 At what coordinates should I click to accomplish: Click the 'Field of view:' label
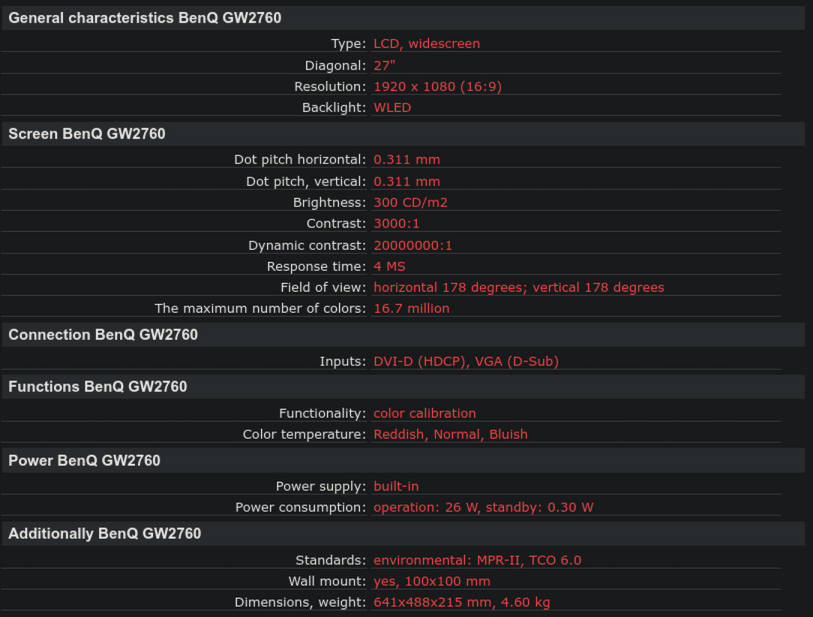click(324, 288)
